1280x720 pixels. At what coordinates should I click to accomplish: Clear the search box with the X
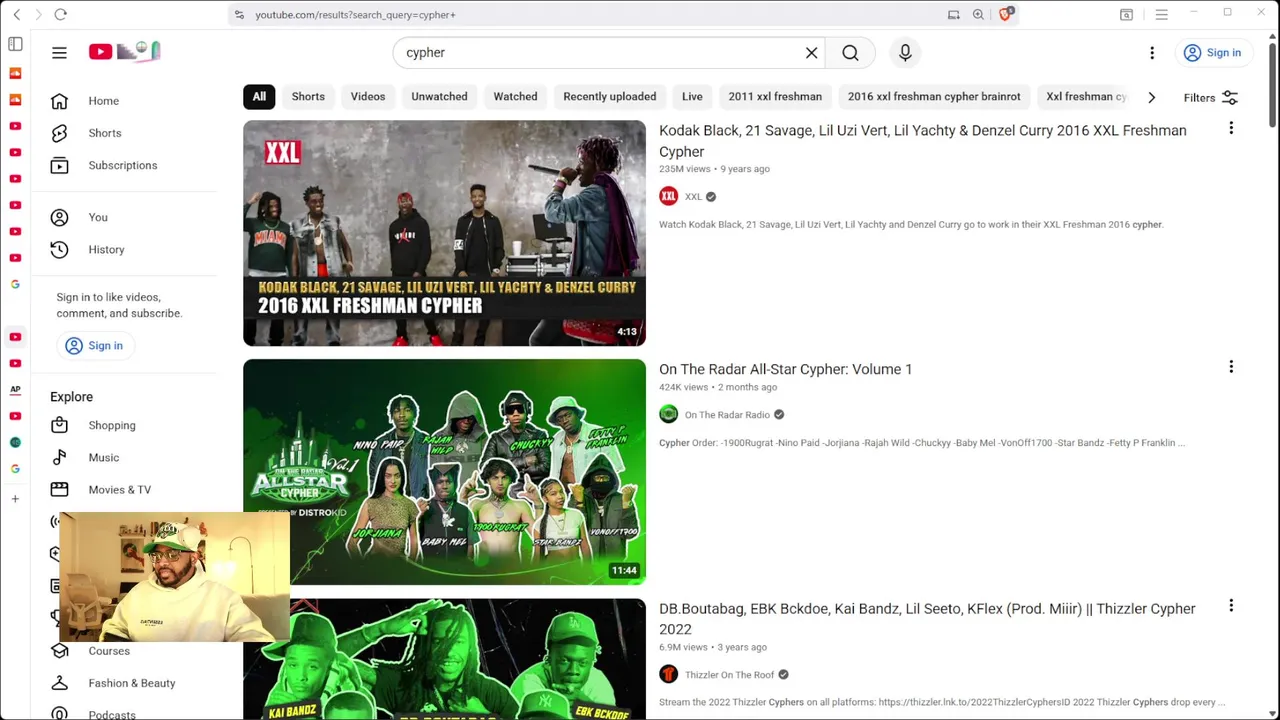pyautogui.click(x=811, y=52)
